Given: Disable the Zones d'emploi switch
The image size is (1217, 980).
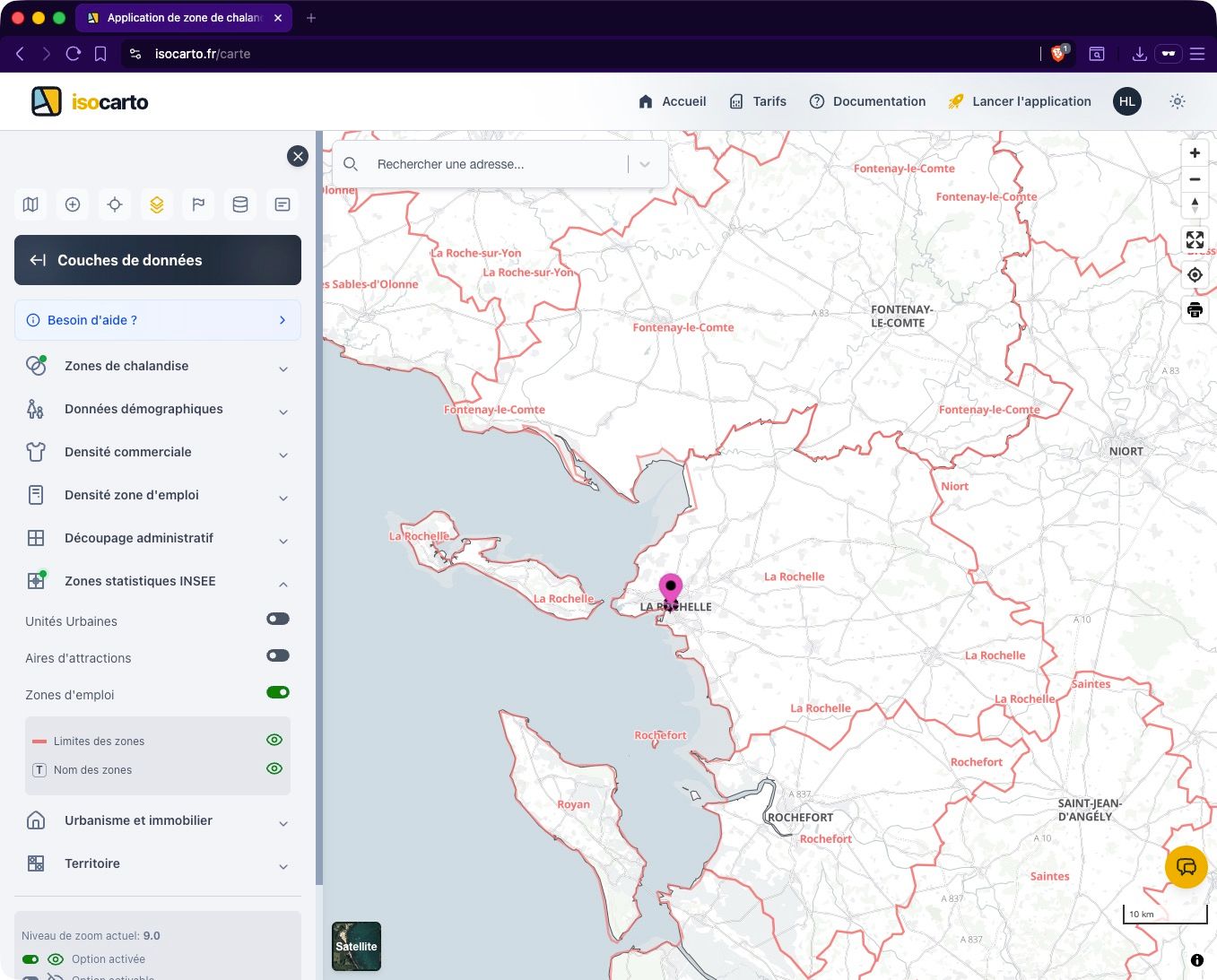Looking at the screenshot, I should tap(278, 692).
